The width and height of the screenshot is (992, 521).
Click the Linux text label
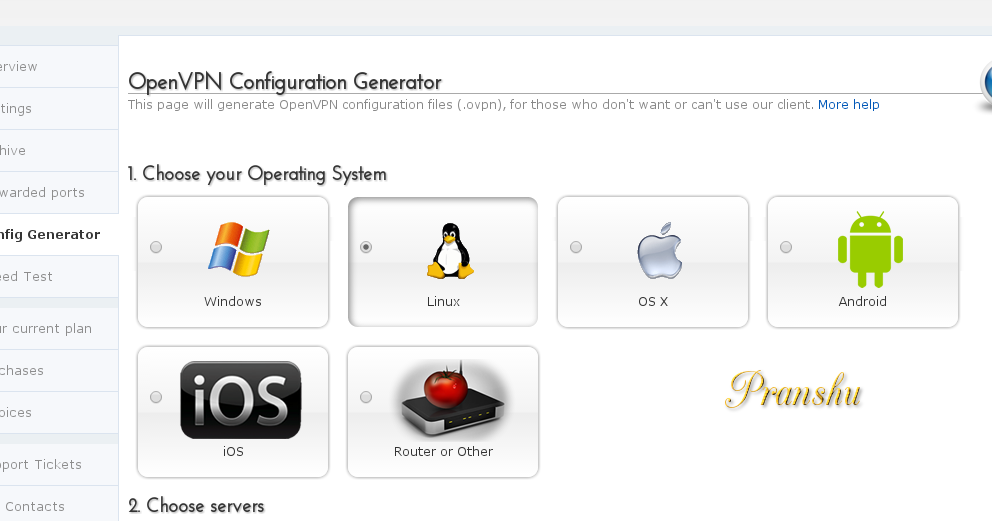click(443, 302)
